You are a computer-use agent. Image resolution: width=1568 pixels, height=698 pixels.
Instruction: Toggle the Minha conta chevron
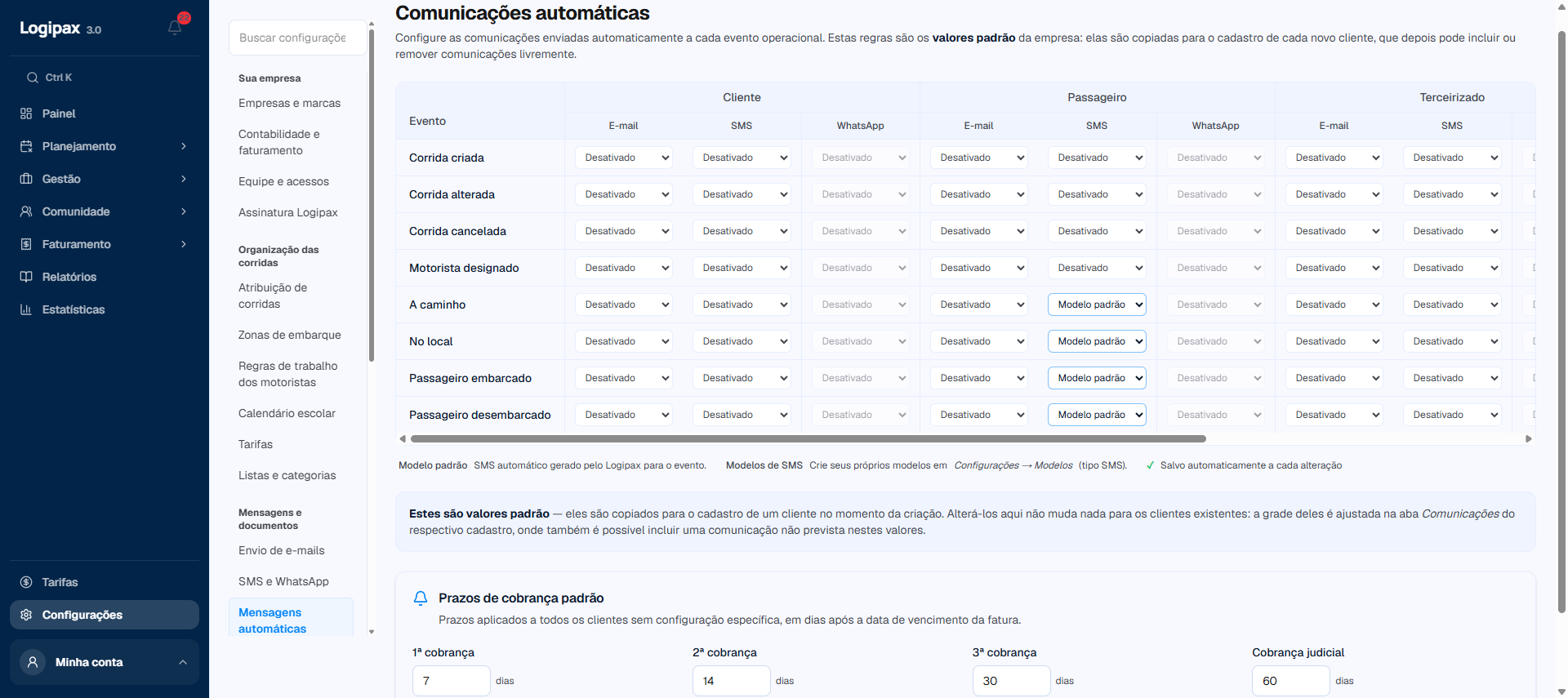[183, 662]
